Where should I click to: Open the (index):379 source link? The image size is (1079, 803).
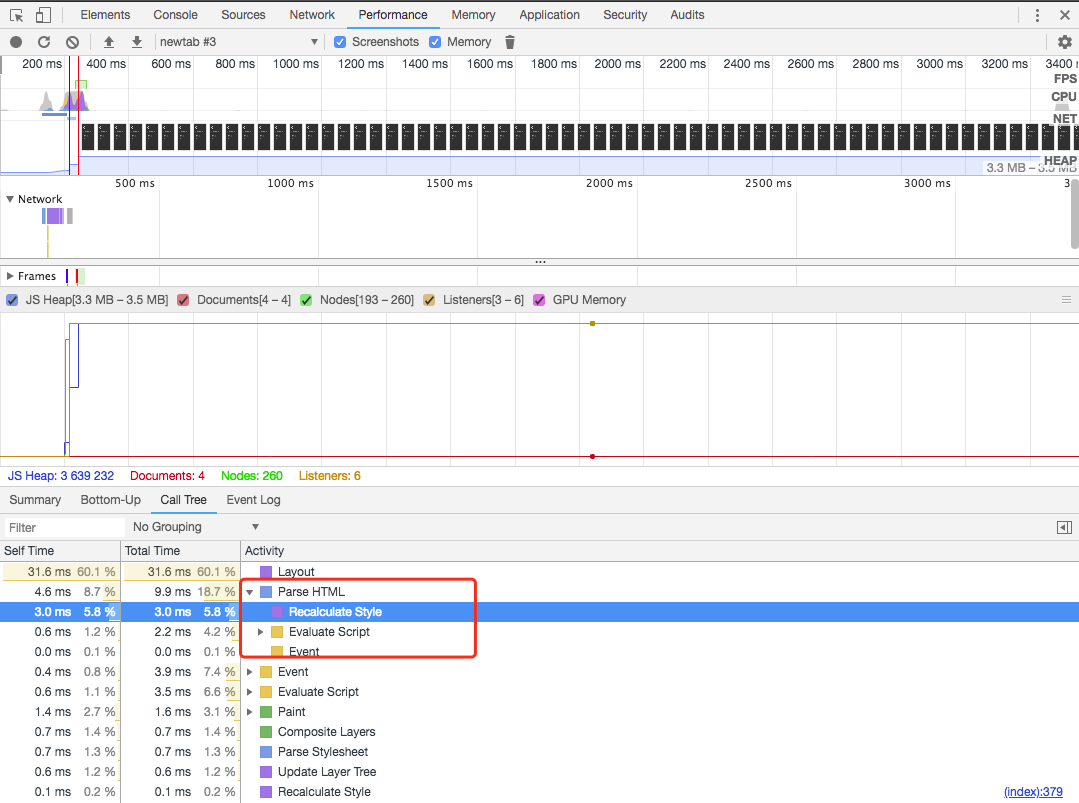tap(1033, 792)
